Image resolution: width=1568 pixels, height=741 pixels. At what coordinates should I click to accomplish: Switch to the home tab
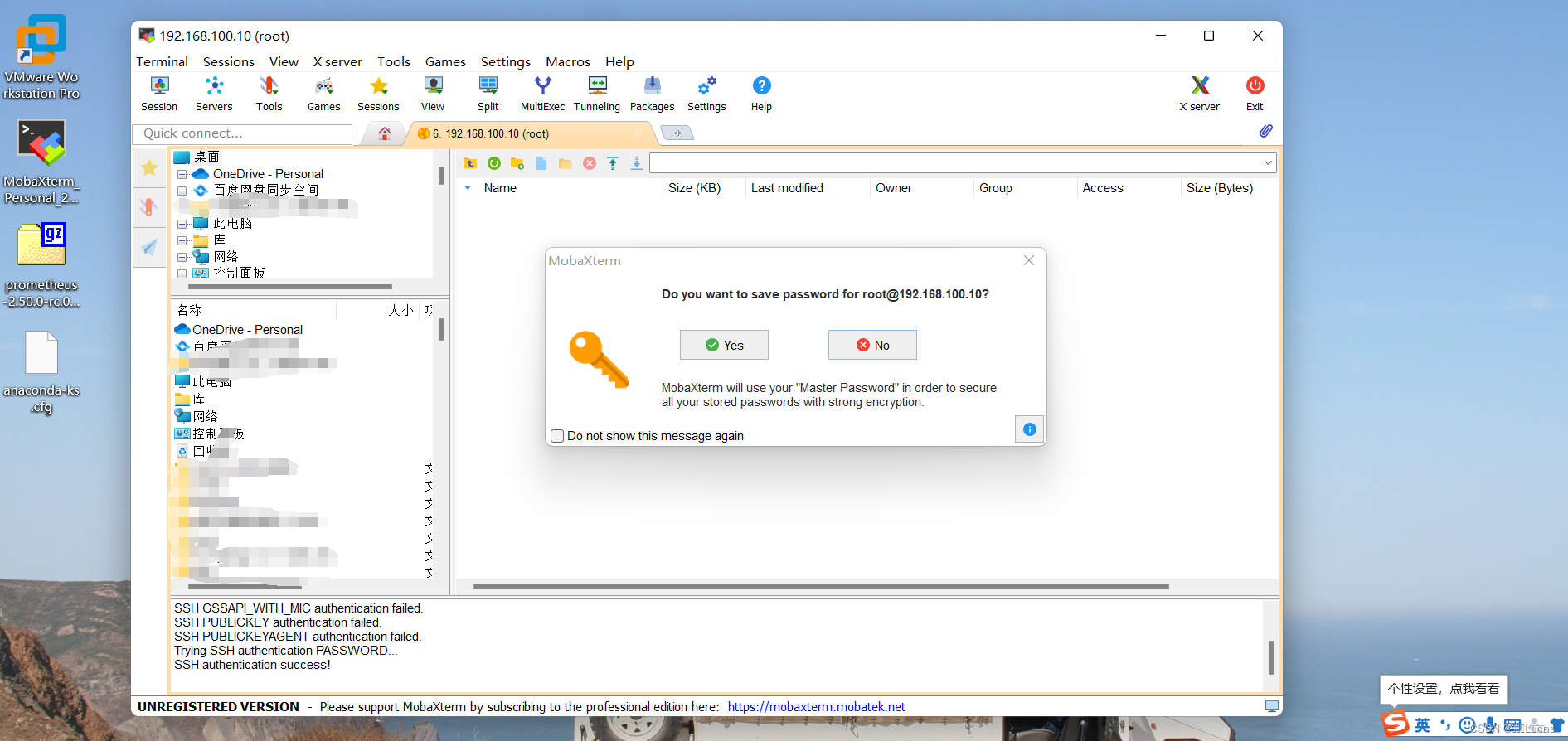[385, 133]
